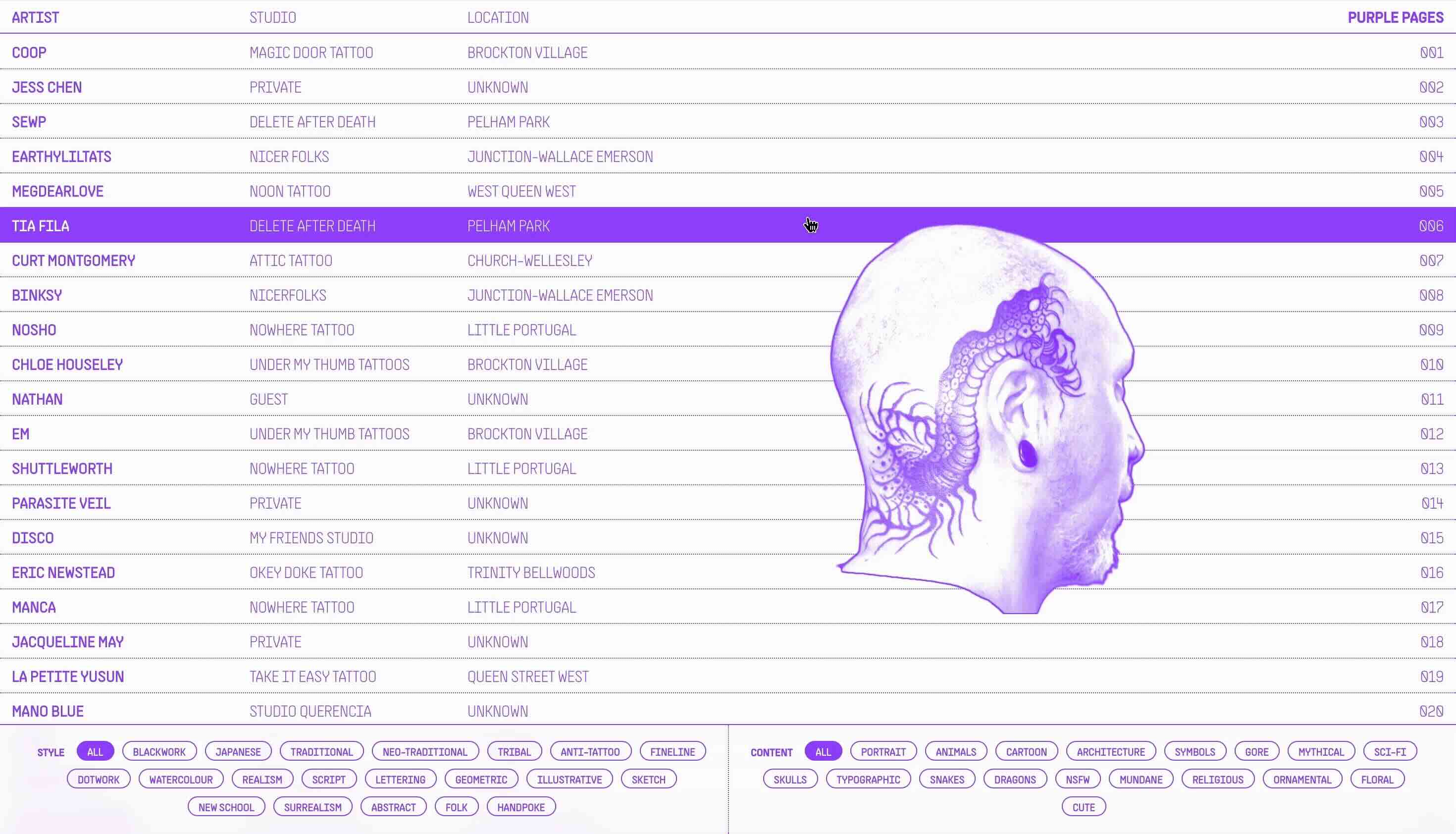Screen dimensions: 1456x834
Task: Filter style by Watercolour
Action: (181, 779)
